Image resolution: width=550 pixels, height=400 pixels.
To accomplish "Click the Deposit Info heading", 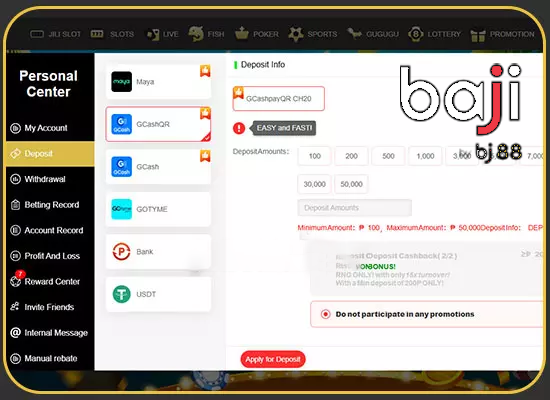I will pyautogui.click(x=263, y=65).
